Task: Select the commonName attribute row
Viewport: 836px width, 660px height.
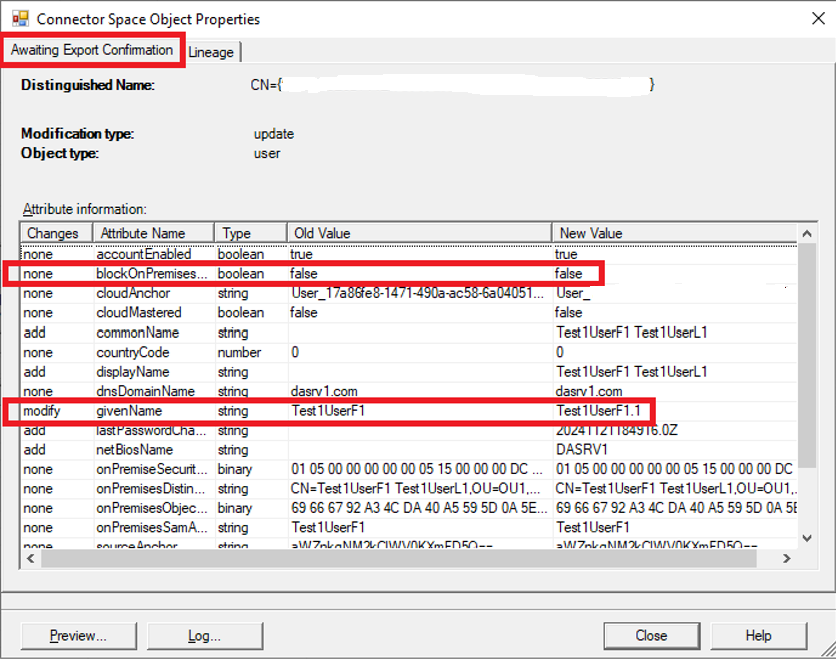Action: [x=409, y=333]
